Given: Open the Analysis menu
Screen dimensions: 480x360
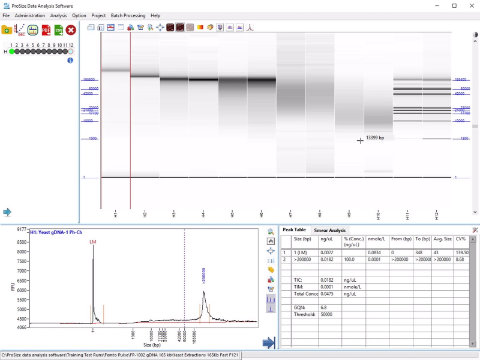Looking at the screenshot, I should [58, 15].
